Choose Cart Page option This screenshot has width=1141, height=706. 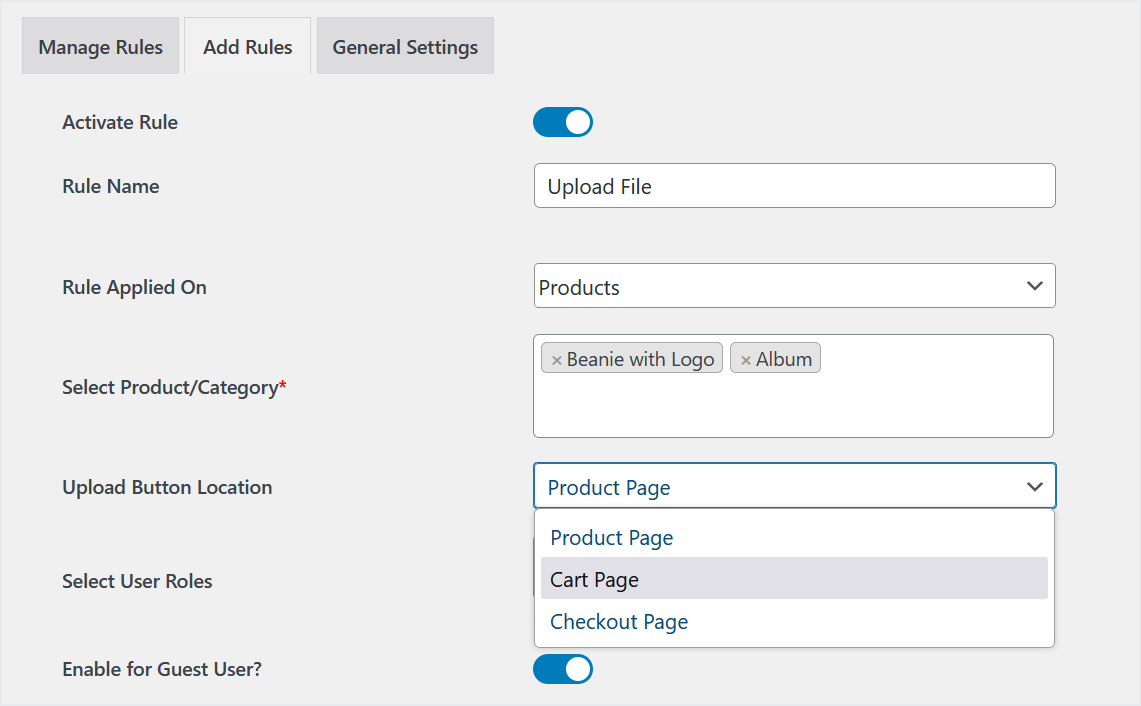coord(795,579)
